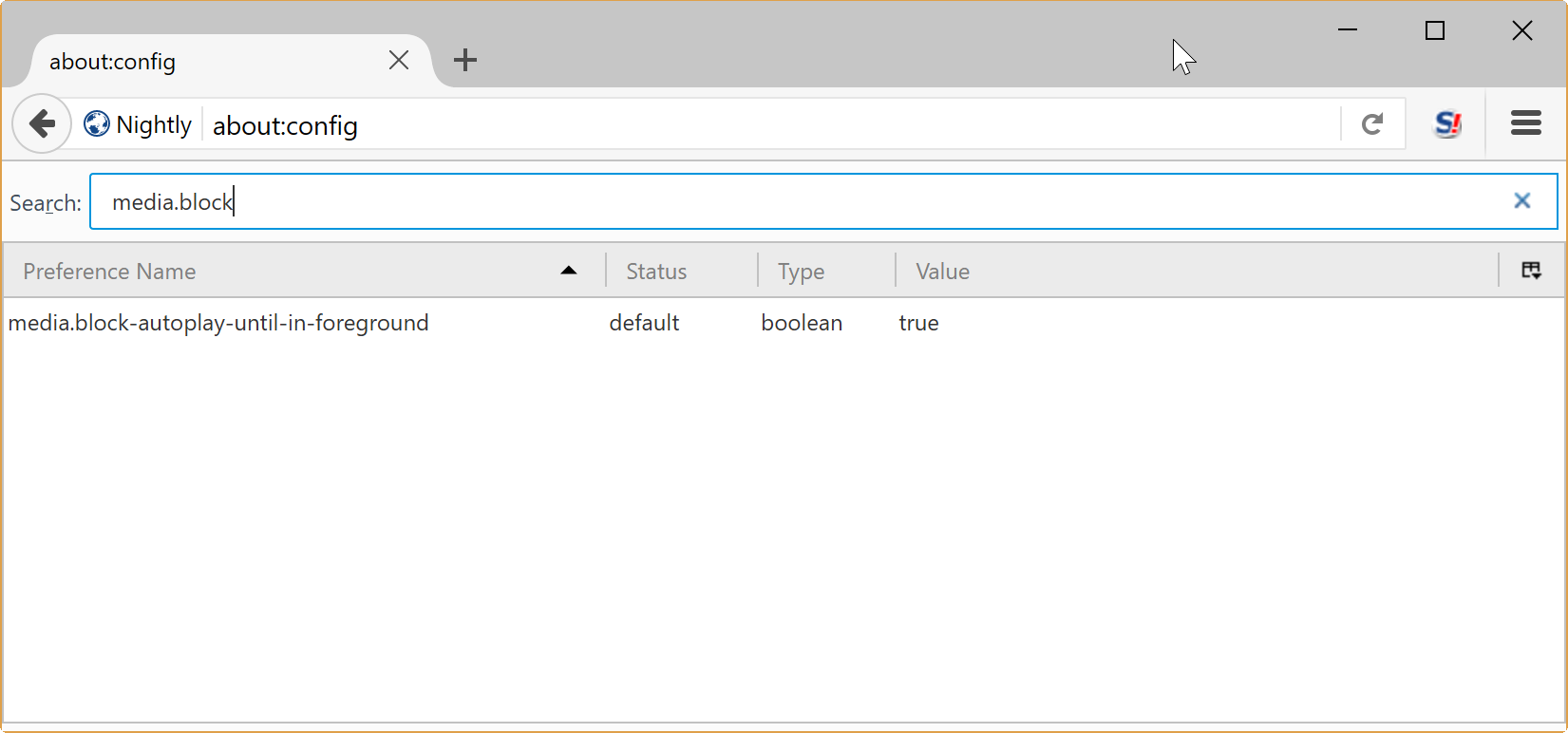Screen dimensions: 1568x733
Task: Click the Nightly globe identity icon
Action: (x=97, y=123)
